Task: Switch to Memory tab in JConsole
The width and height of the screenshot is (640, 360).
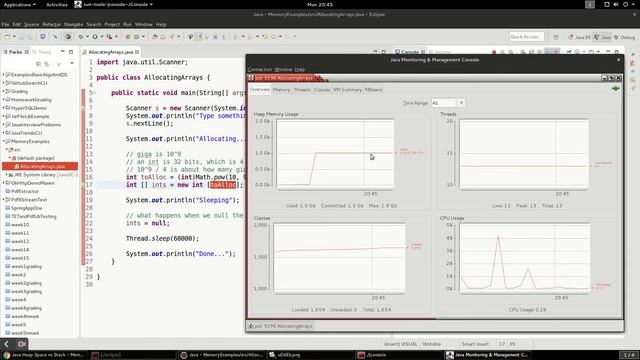Action: 281,90
